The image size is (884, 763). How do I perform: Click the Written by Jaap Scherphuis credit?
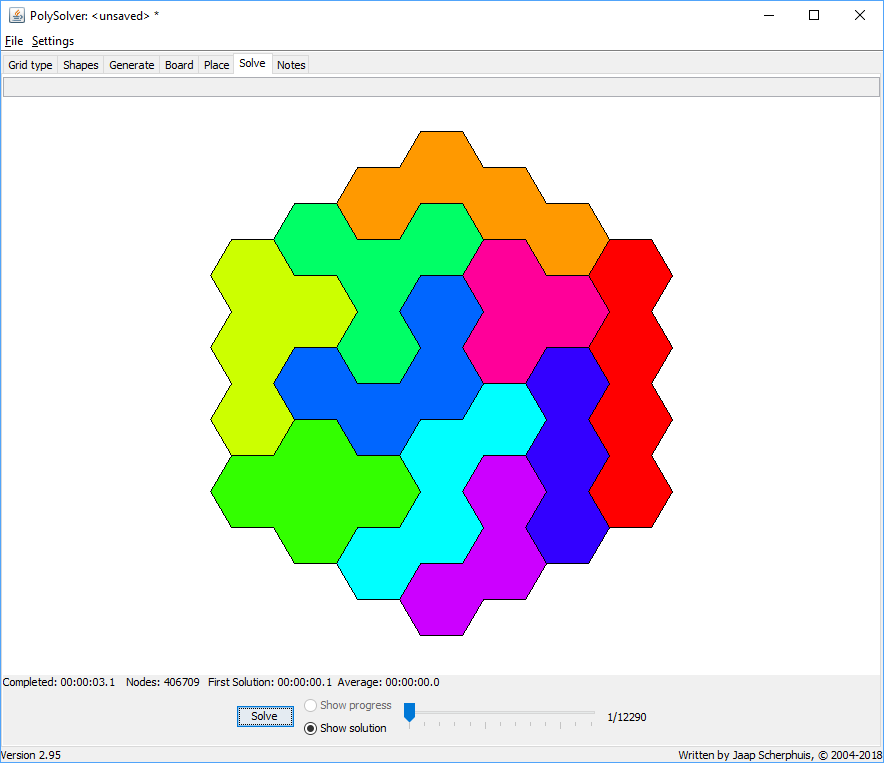pos(780,755)
